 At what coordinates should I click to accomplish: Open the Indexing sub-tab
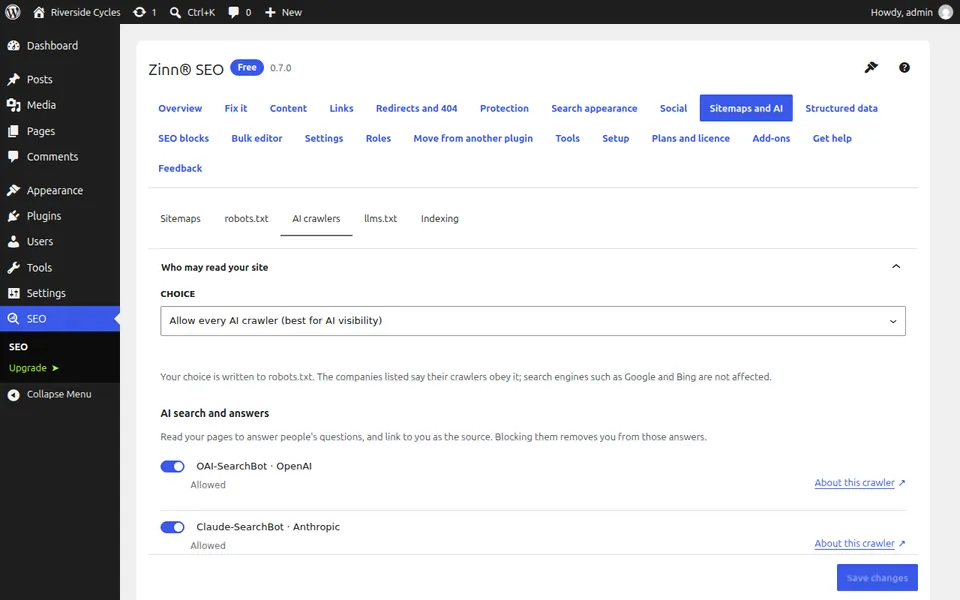tap(440, 219)
